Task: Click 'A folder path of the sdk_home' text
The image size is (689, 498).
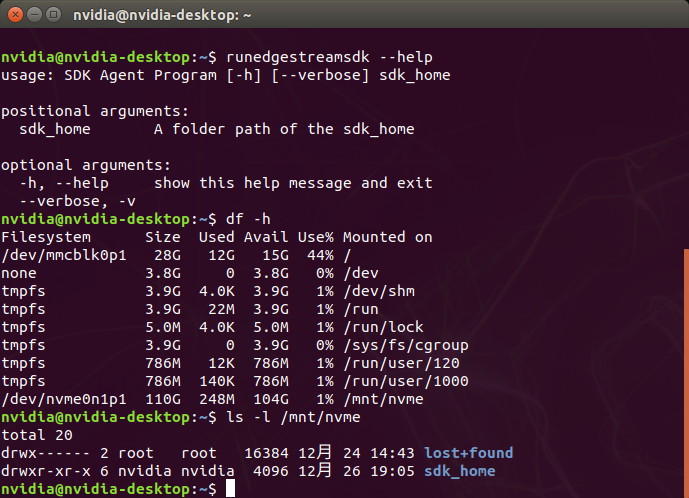Action: click(284, 129)
